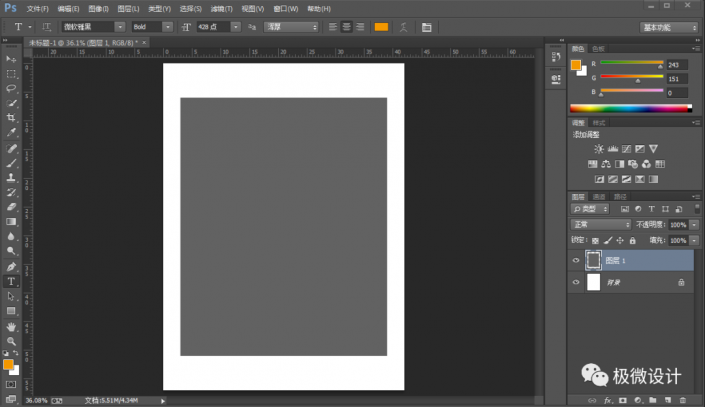Image resolution: width=705 pixels, height=407 pixels.
Task: Select the Zoom tool in toolbox
Action: point(11,340)
